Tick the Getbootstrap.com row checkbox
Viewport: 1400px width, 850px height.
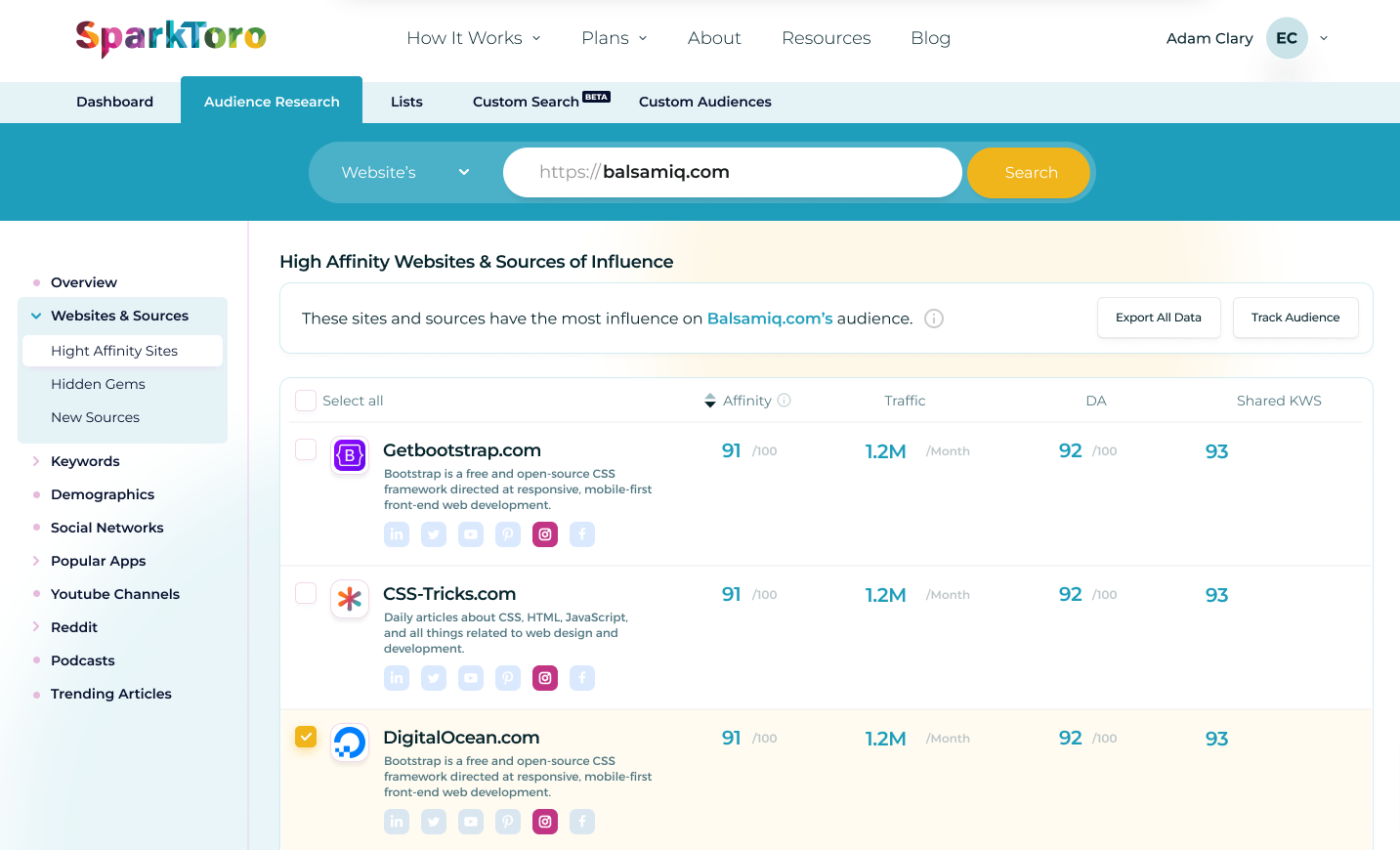tap(306, 449)
